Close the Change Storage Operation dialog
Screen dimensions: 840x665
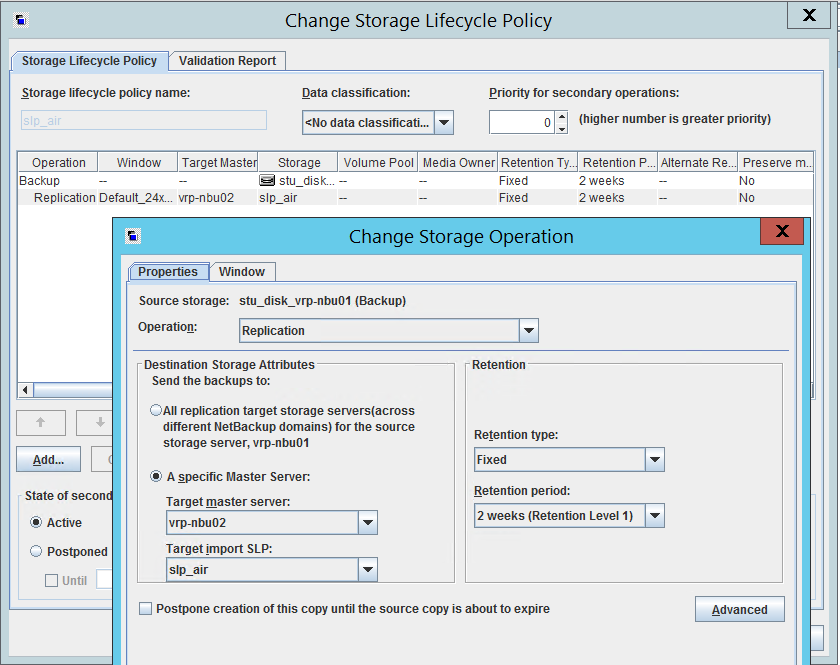[x=782, y=231]
